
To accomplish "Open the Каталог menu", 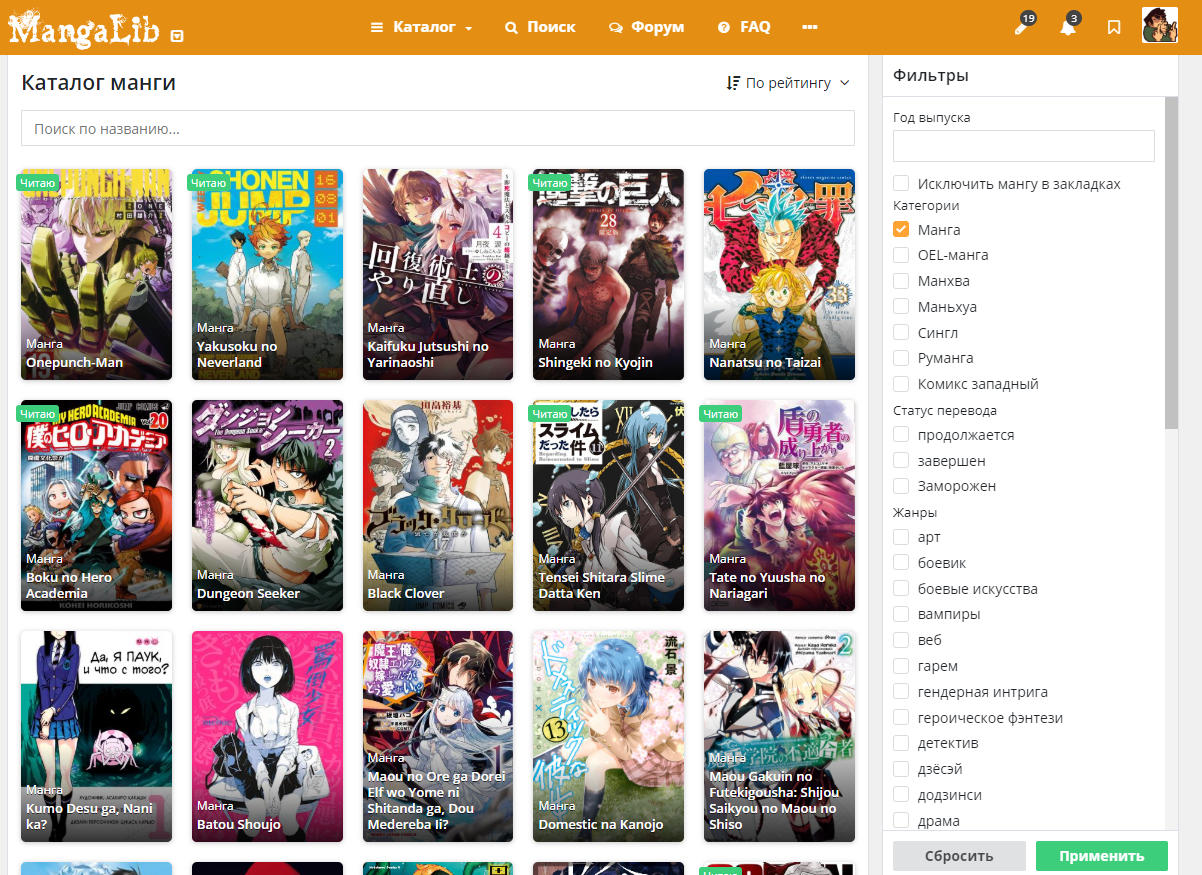I will (421, 27).
